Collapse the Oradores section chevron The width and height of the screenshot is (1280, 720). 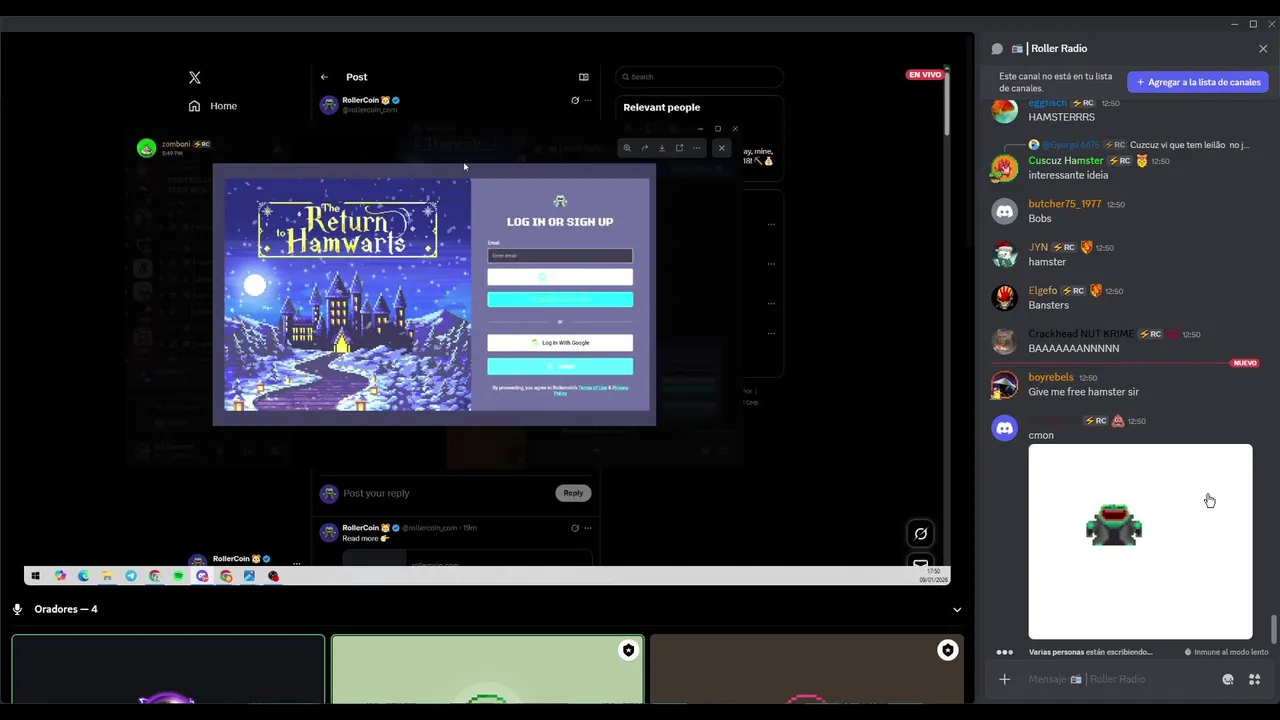click(957, 609)
